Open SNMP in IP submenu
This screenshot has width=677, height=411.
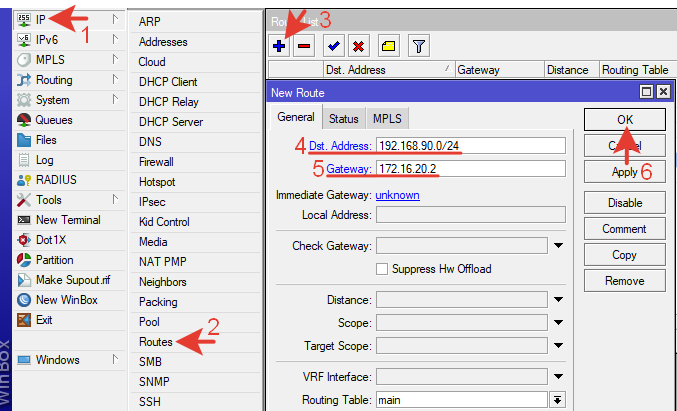(154, 382)
